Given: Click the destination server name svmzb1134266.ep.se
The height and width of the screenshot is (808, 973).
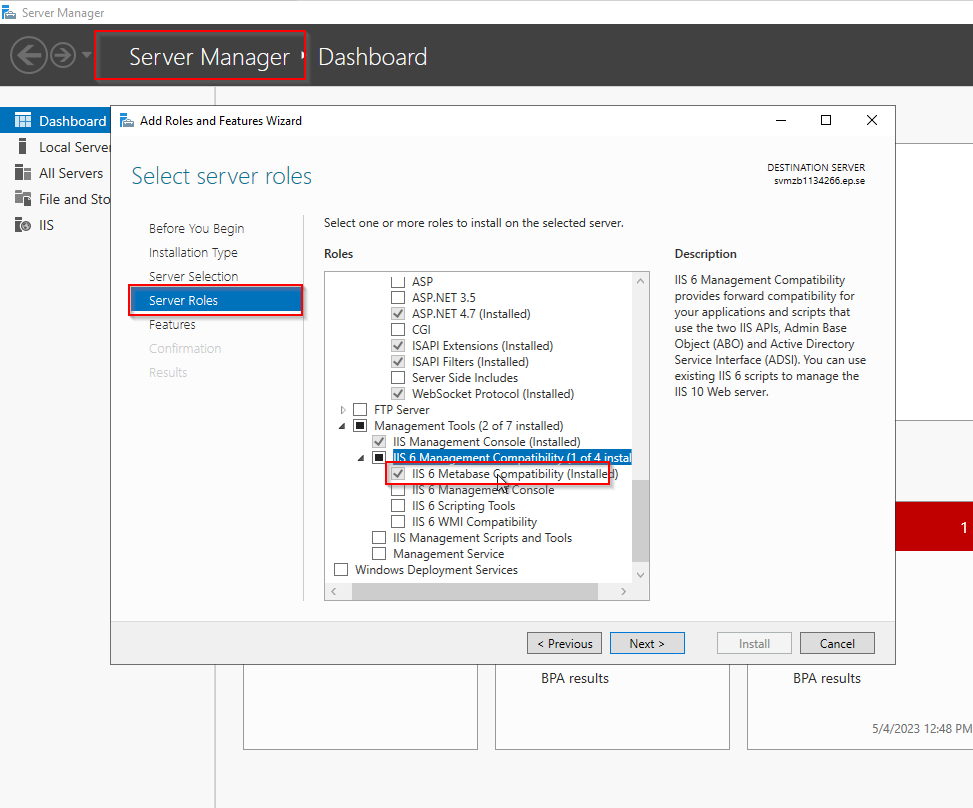Looking at the screenshot, I should pyautogui.click(x=819, y=181).
